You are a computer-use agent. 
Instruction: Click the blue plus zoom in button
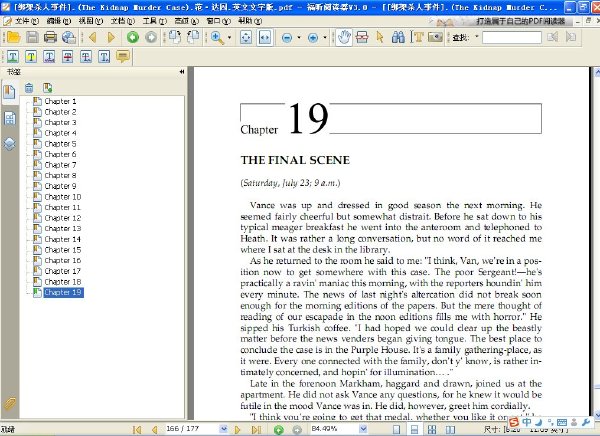tap(313, 38)
